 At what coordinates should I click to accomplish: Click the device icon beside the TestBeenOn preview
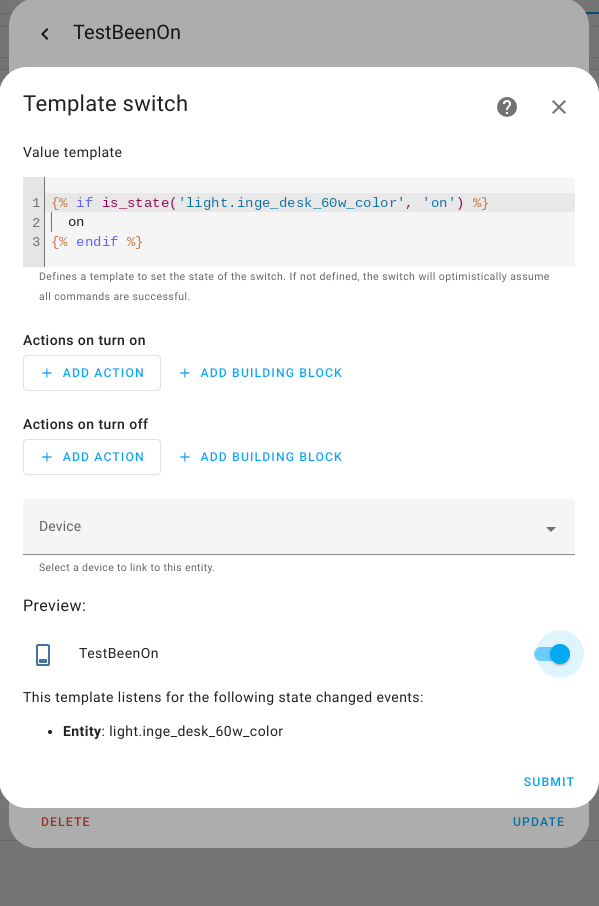43,654
